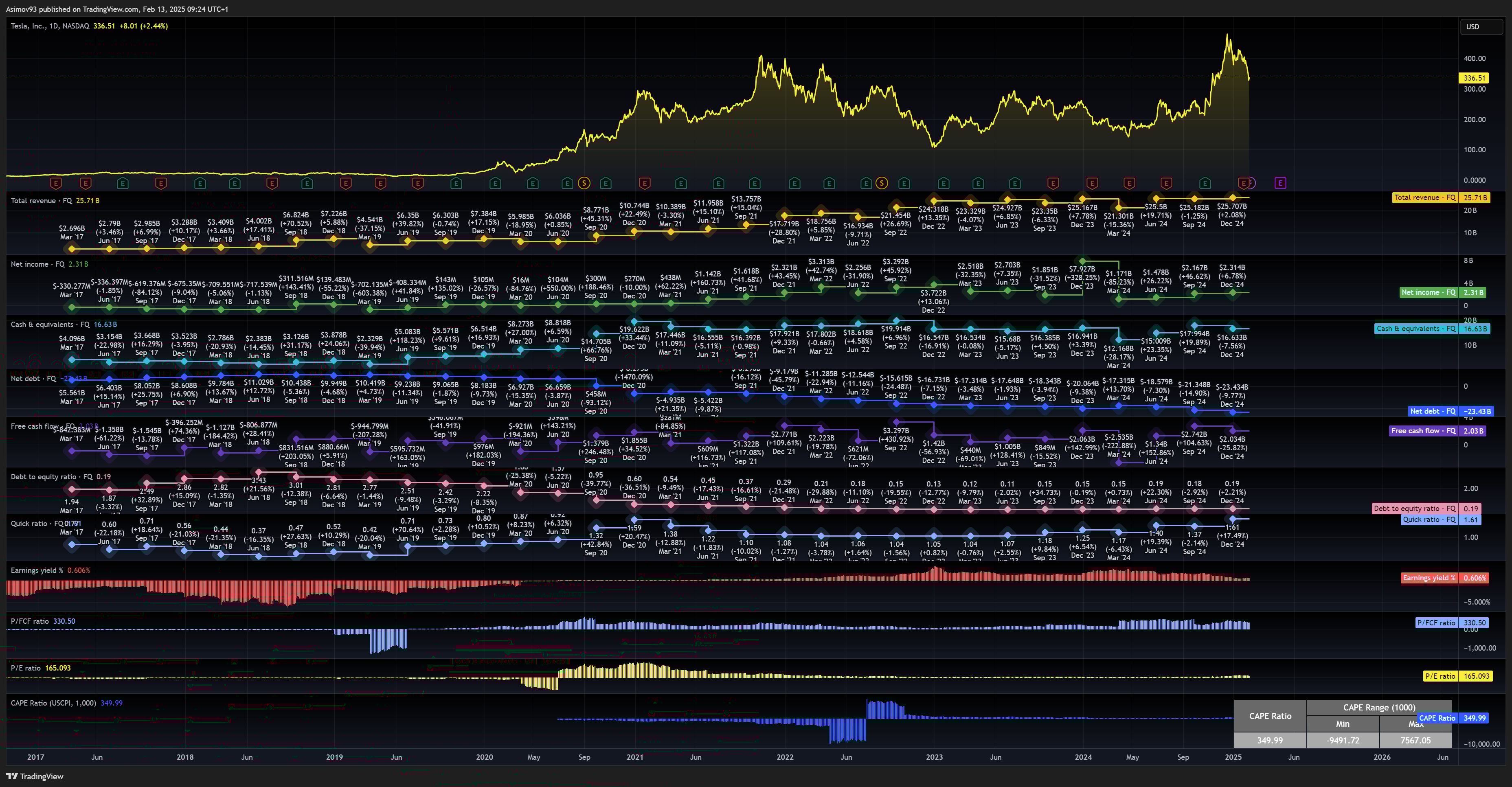
Task: Click the −10,000.00 CAPE scale value
Action: click(1481, 743)
